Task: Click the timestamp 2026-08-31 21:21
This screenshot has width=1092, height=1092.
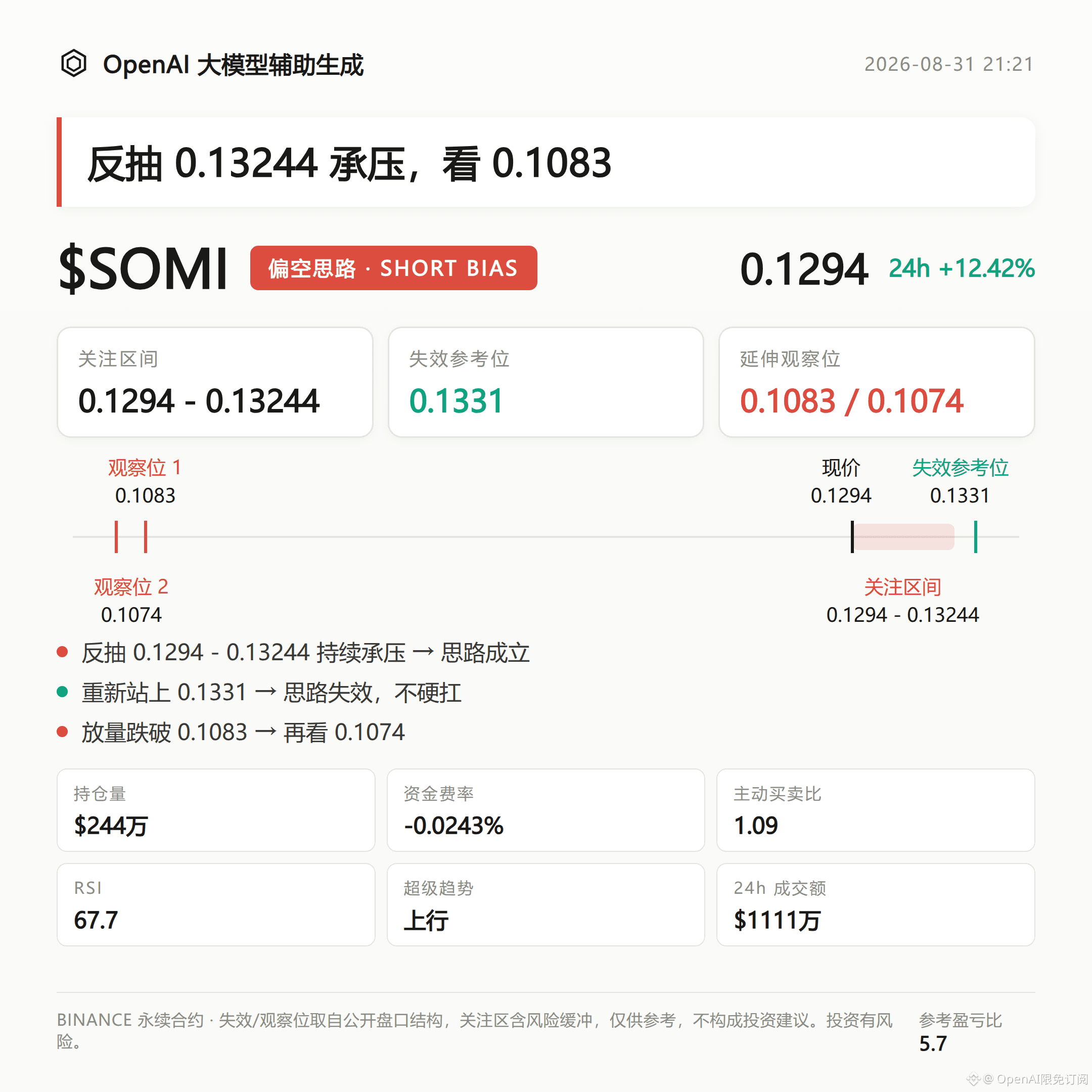Action: (x=949, y=64)
